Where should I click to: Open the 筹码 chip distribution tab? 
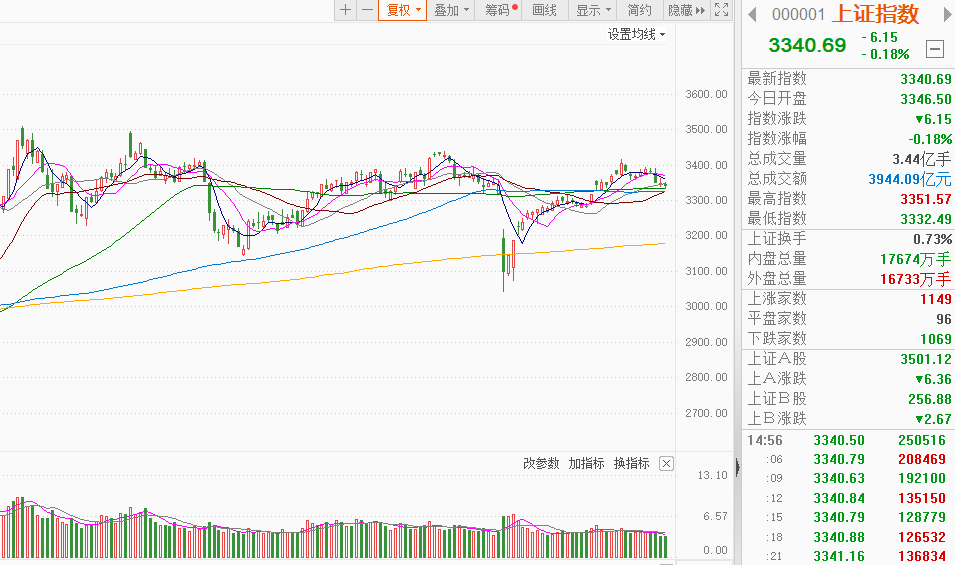(499, 10)
